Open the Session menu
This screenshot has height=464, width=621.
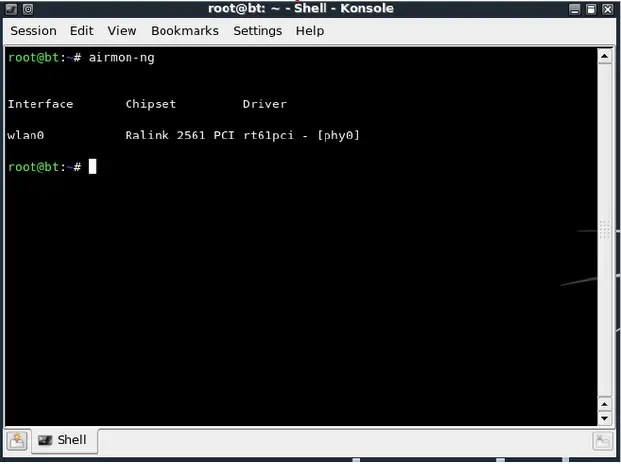pos(33,31)
